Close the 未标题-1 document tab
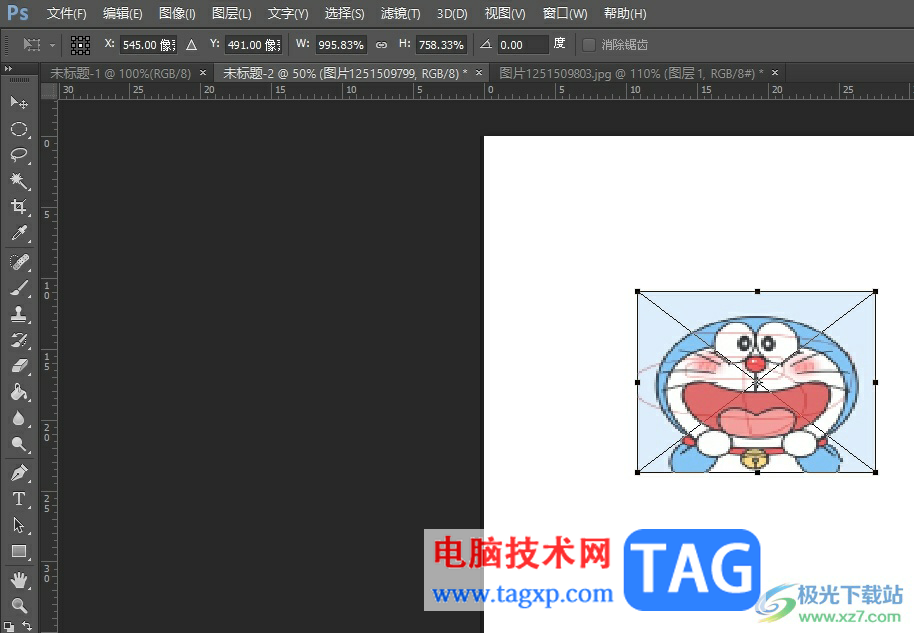914x633 pixels. click(203, 73)
